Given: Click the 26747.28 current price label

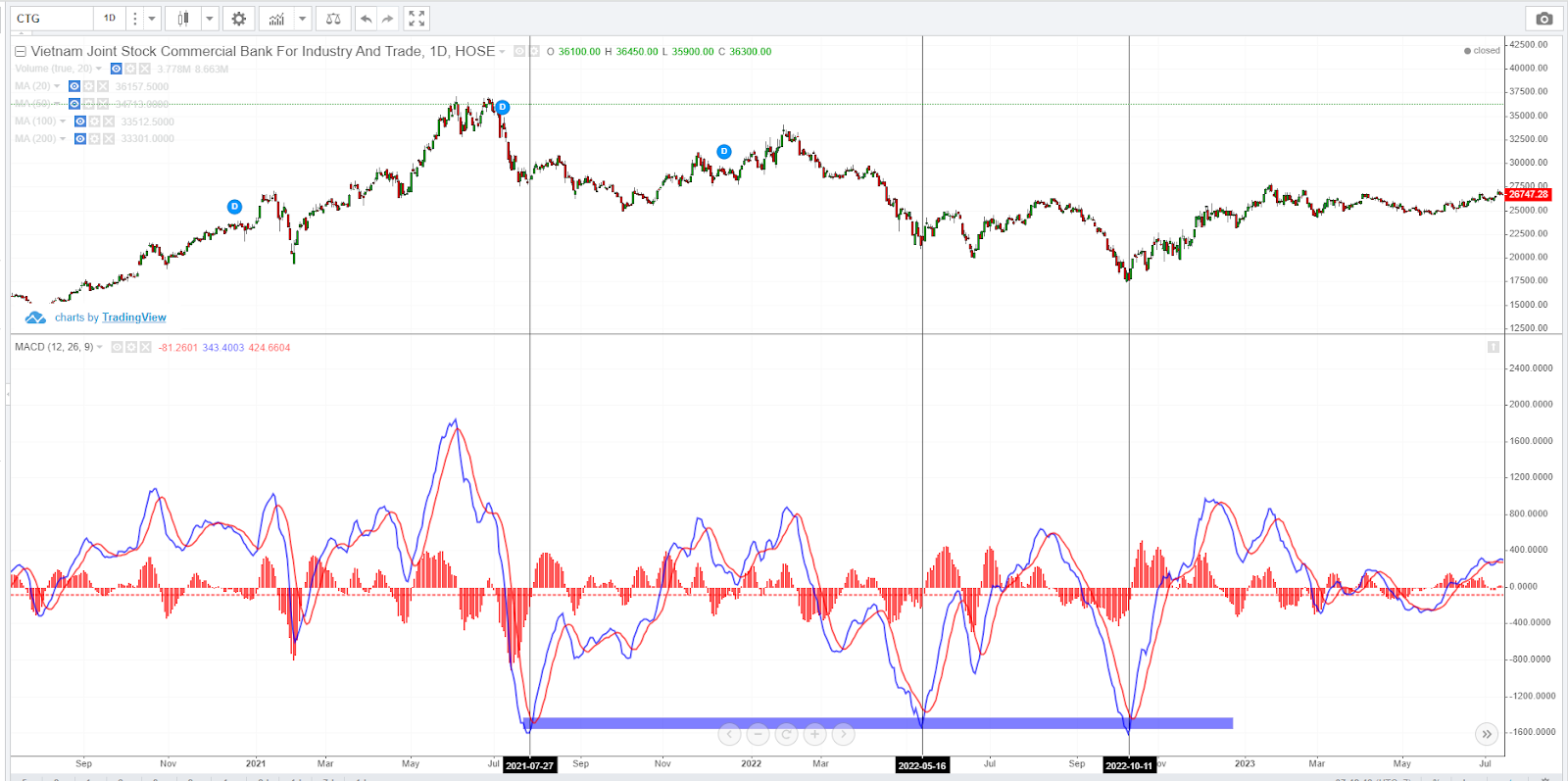Looking at the screenshot, I should click(x=1528, y=194).
